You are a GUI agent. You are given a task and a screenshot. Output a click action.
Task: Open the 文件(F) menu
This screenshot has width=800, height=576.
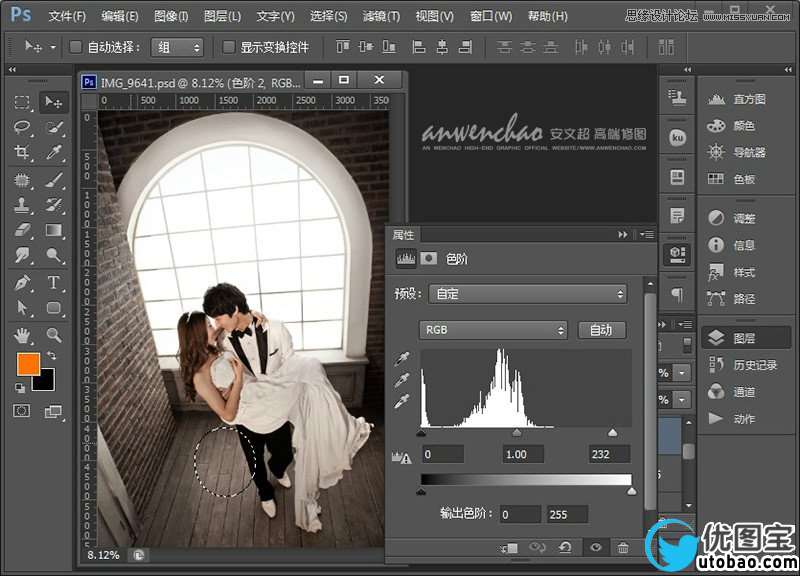tap(67, 16)
